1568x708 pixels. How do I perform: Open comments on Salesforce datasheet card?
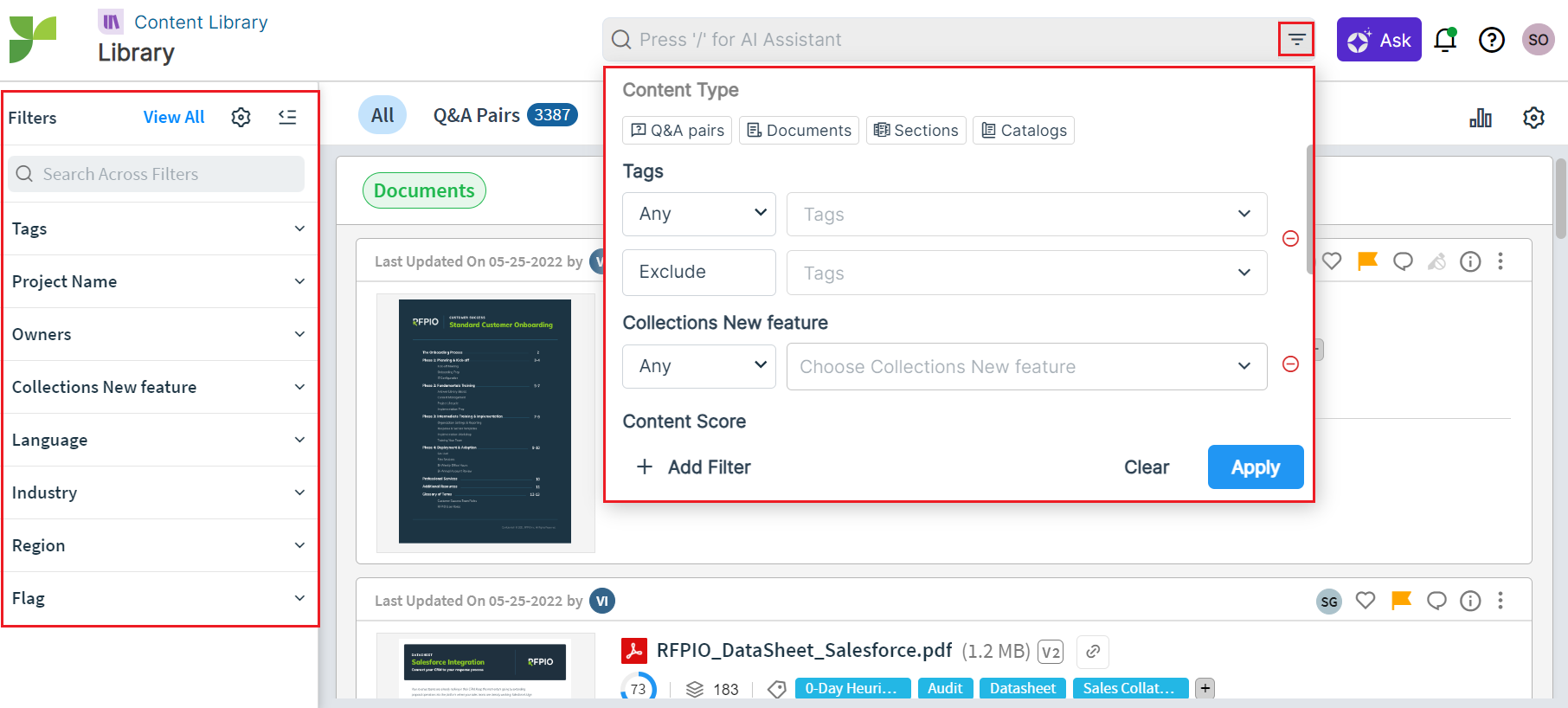point(1436,601)
